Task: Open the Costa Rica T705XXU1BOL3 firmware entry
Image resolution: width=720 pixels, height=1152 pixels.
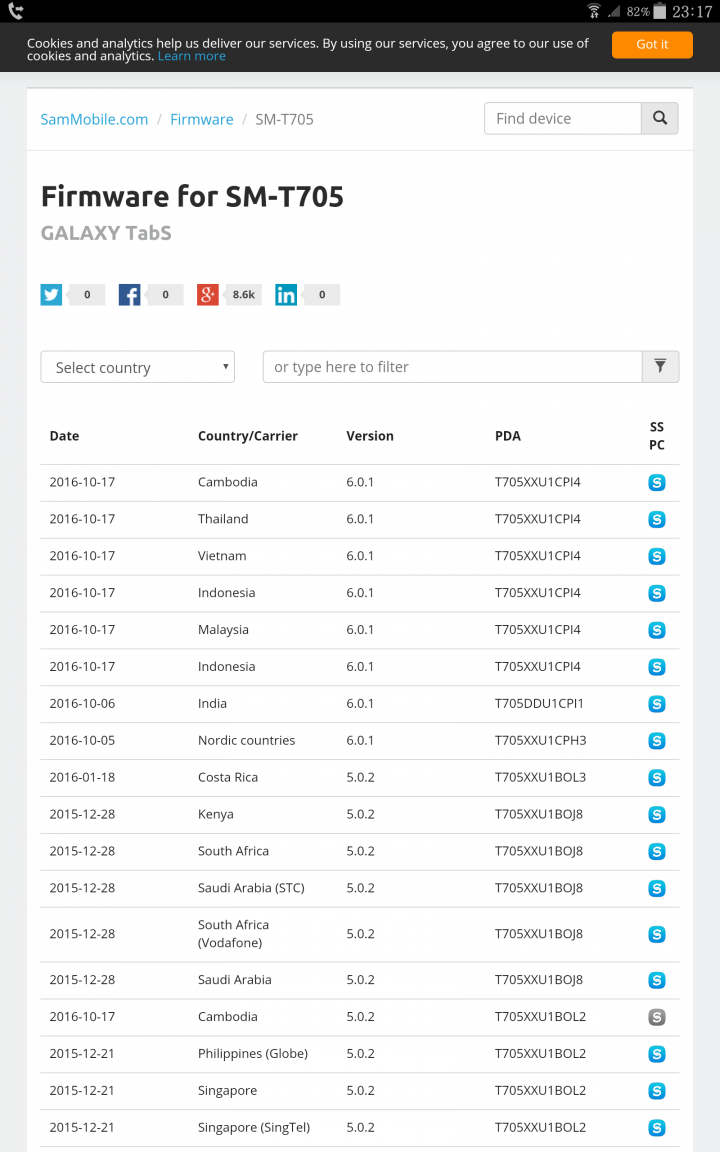Action: point(360,777)
